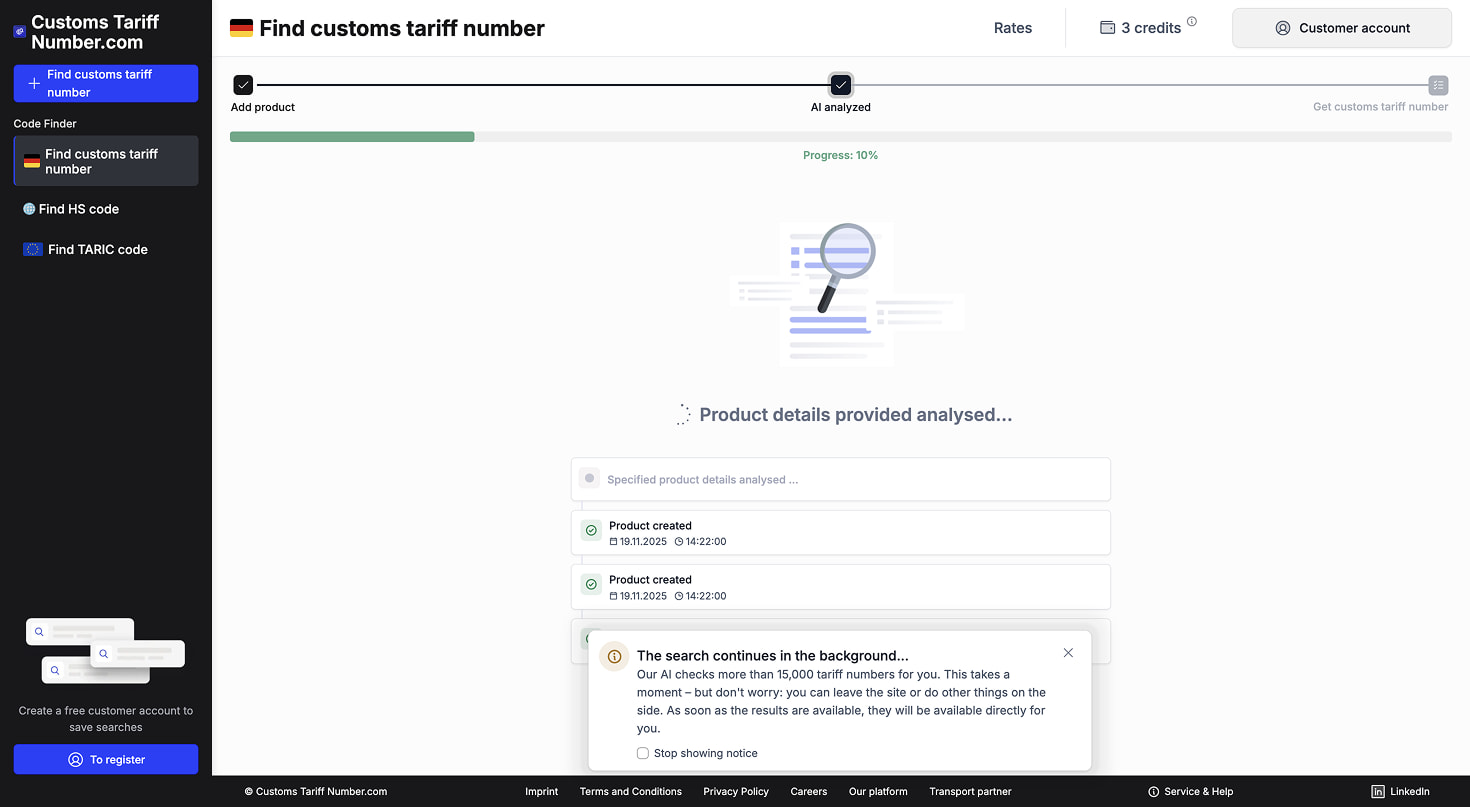Click the blue Find customs tariff number button
The width and height of the screenshot is (1470, 807).
coord(106,83)
